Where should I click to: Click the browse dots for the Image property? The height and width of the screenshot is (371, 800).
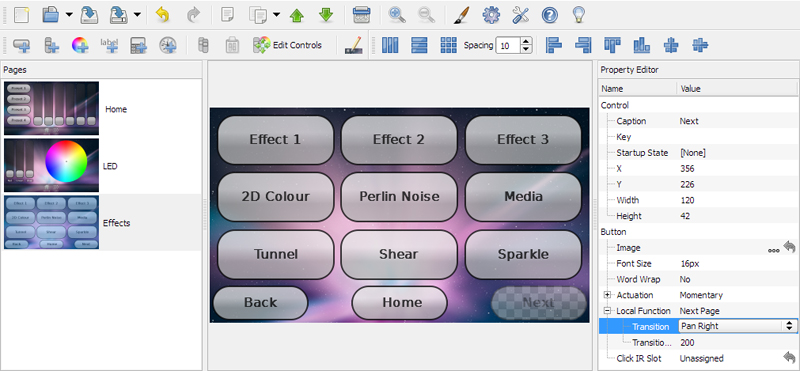coord(773,250)
